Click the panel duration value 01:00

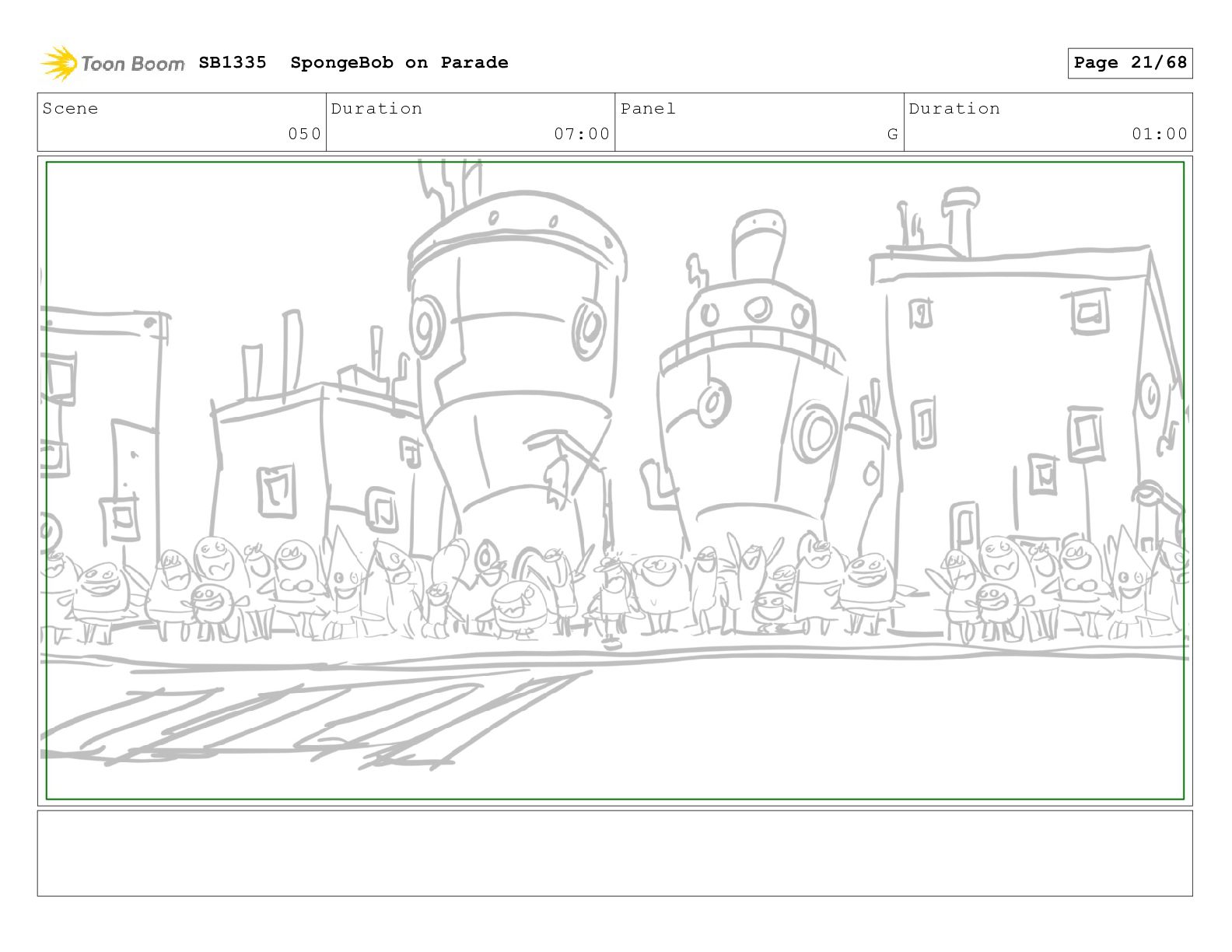pyautogui.click(x=1160, y=134)
